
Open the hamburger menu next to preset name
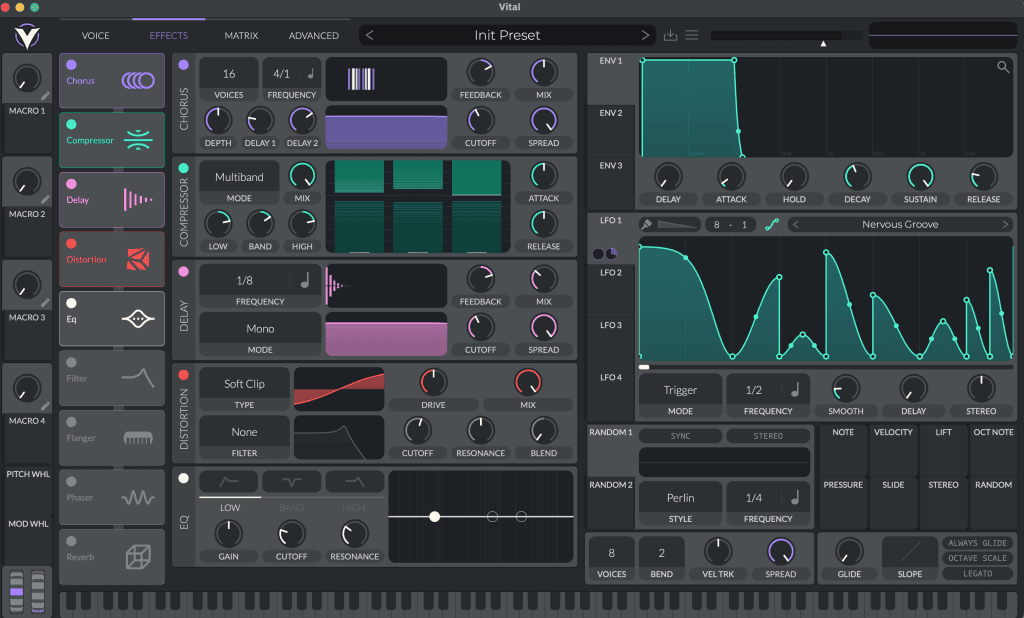[x=692, y=35]
